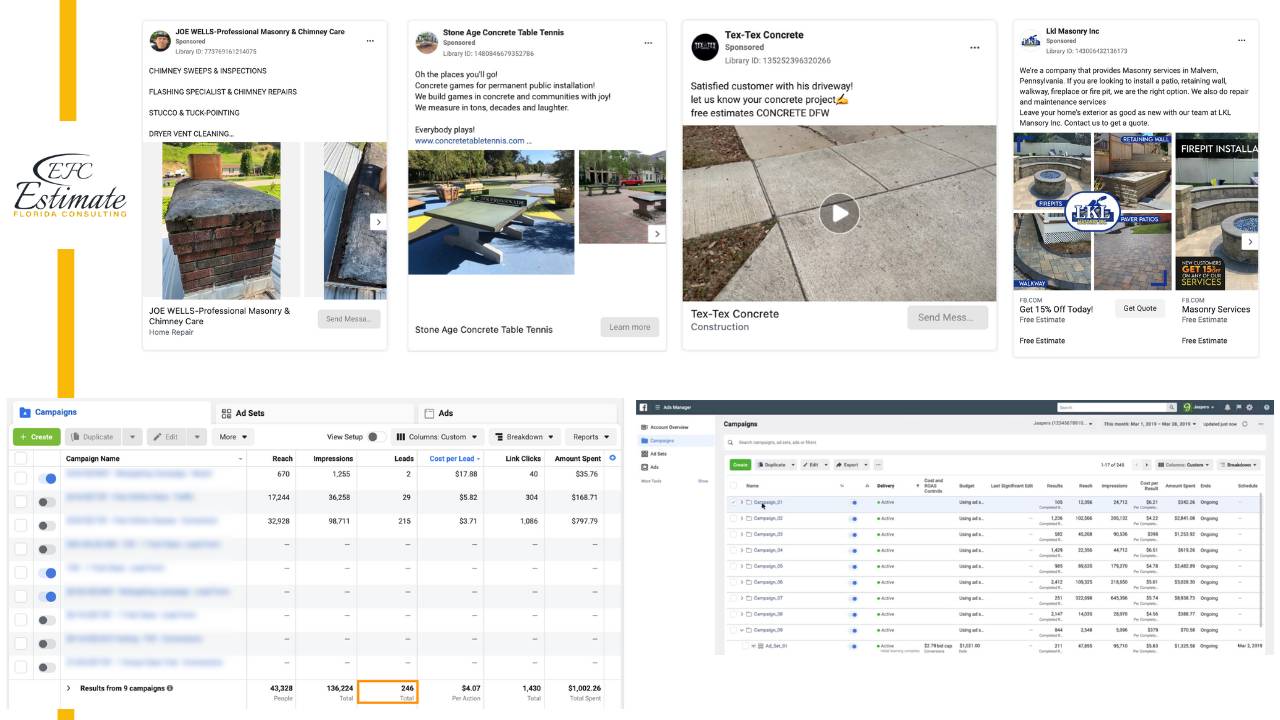Toggle Campaign_01 on/off switch
Image resolution: width=1280 pixels, height=720 pixels.
coord(854,502)
